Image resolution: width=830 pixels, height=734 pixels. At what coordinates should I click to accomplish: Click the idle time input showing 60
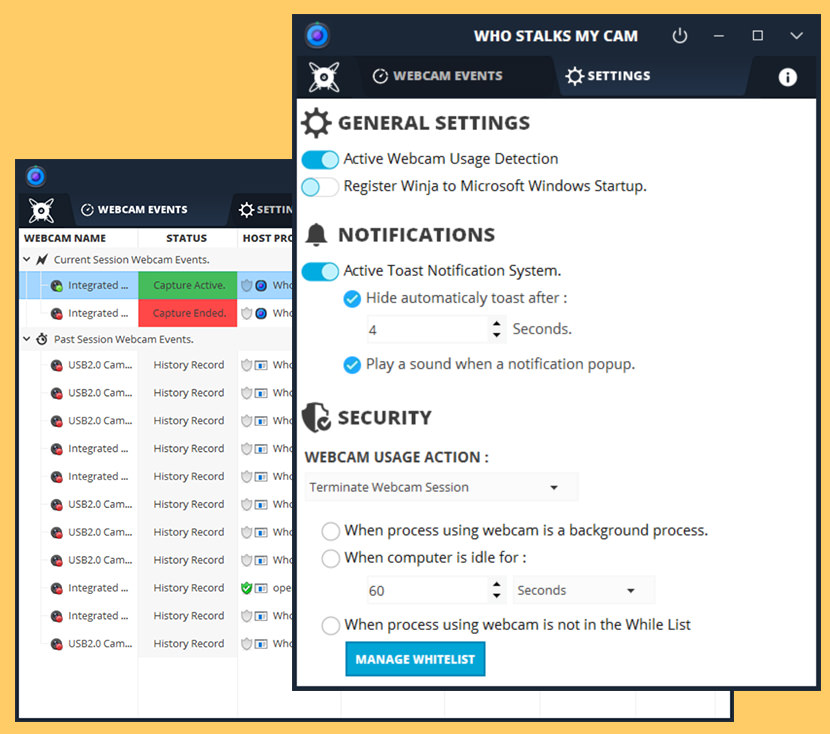coord(428,591)
